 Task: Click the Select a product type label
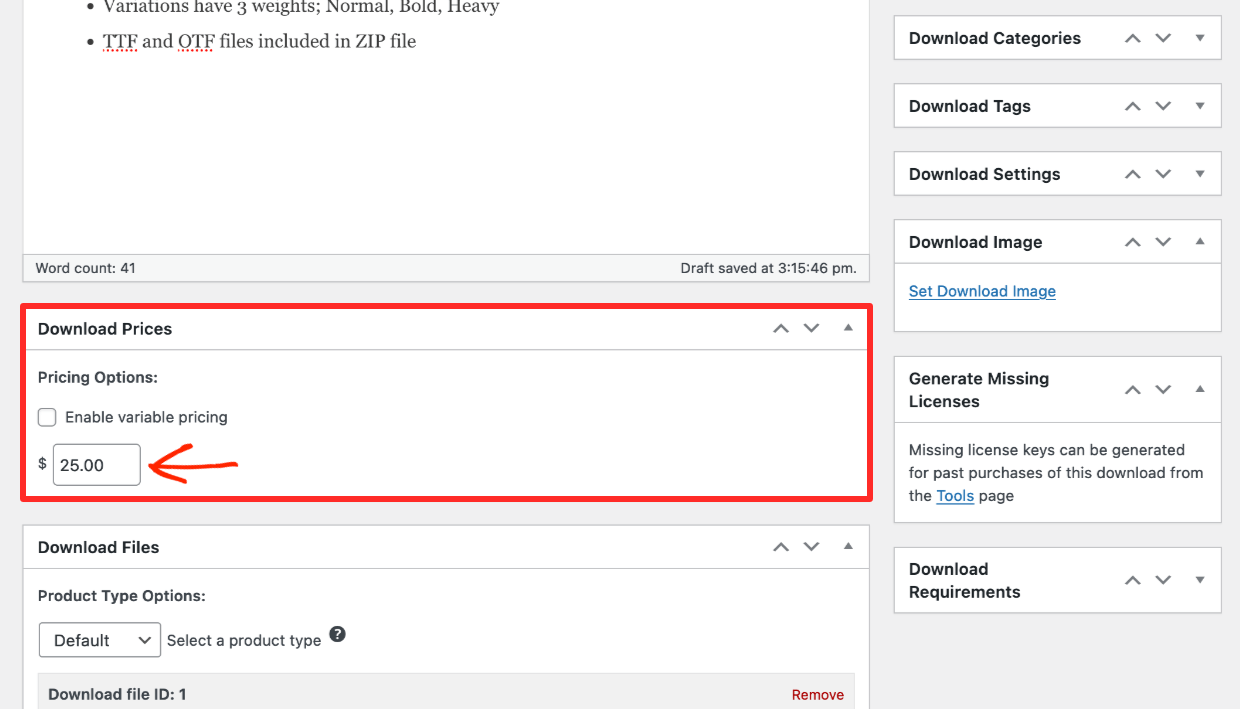(244, 640)
